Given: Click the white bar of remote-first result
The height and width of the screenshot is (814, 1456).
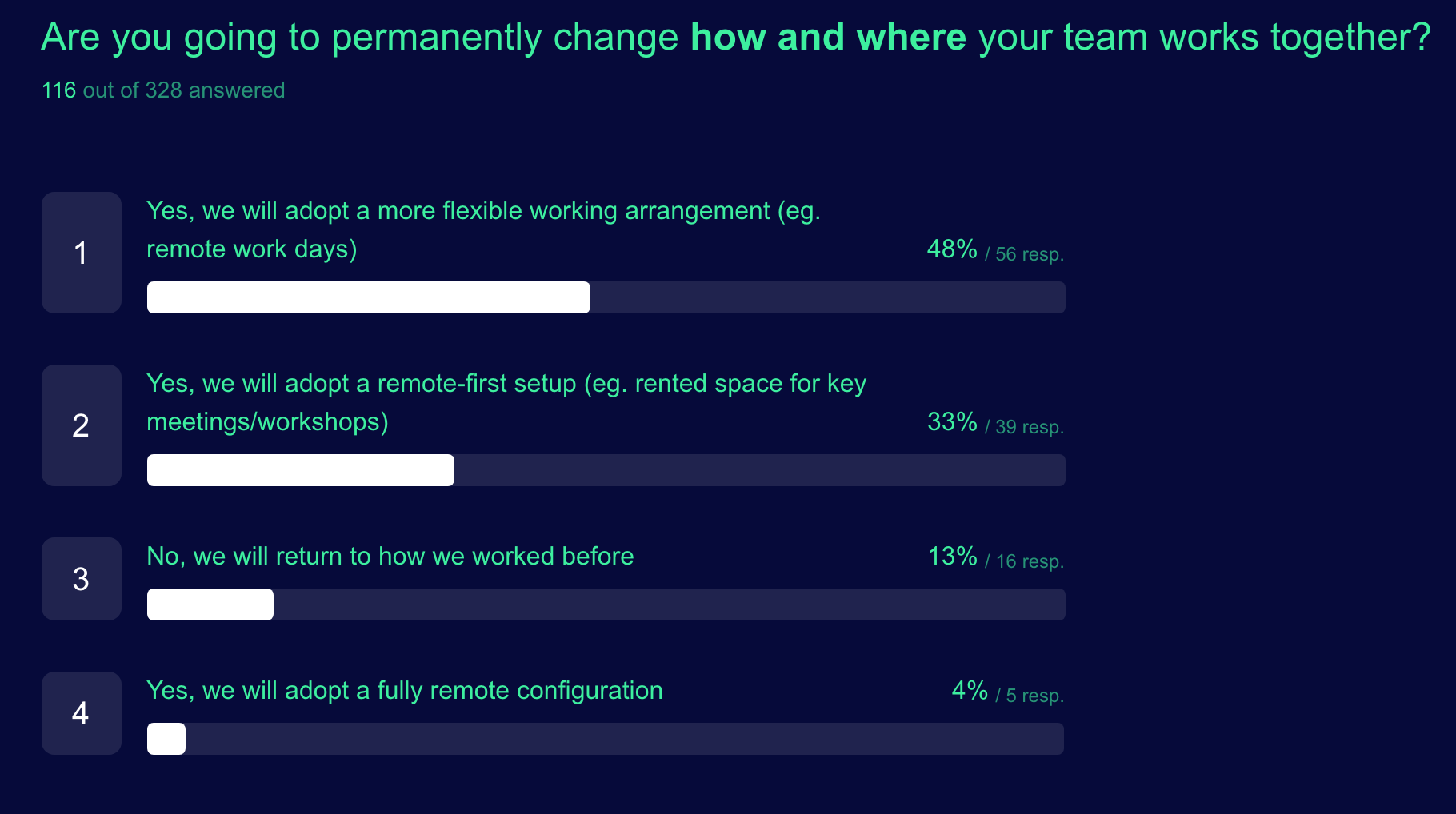Looking at the screenshot, I should (300, 470).
